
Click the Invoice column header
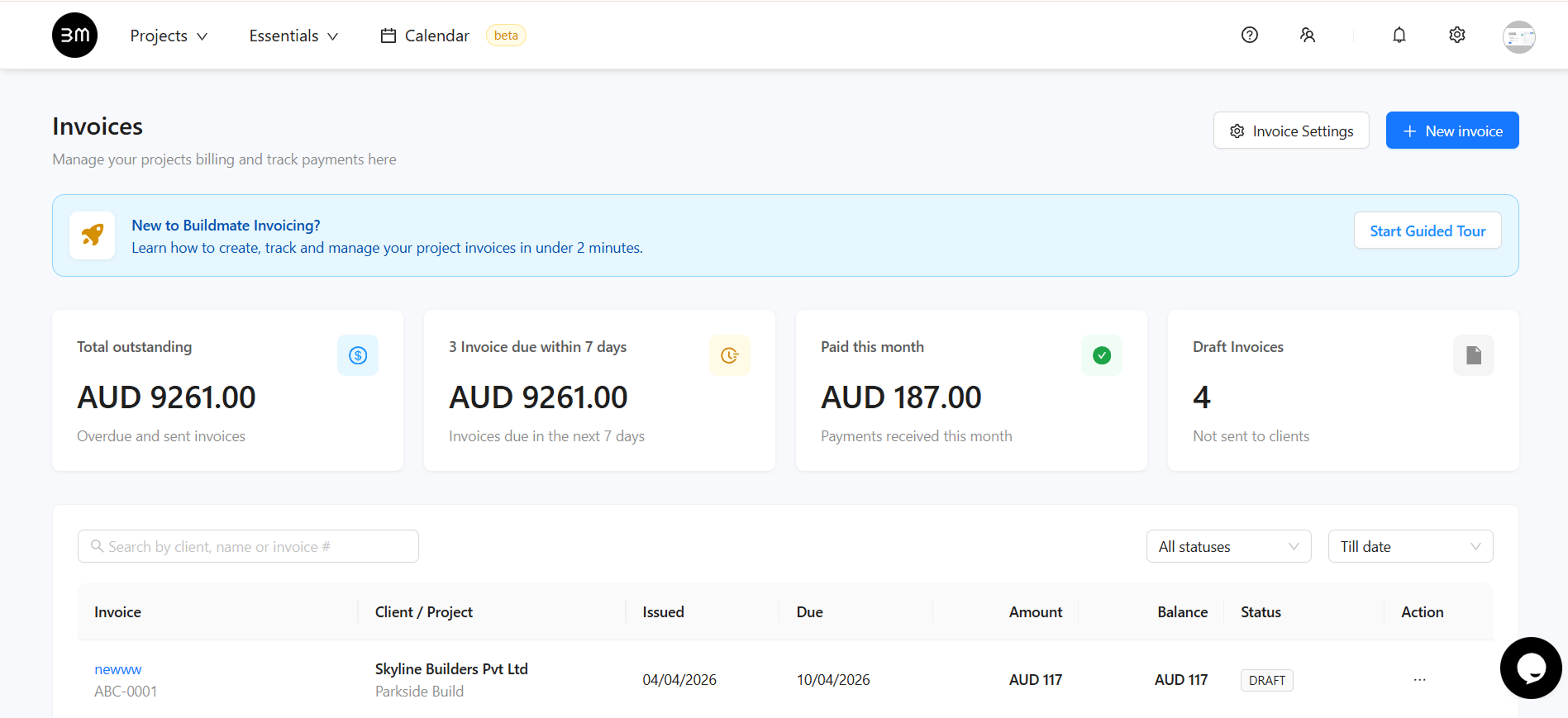117,612
